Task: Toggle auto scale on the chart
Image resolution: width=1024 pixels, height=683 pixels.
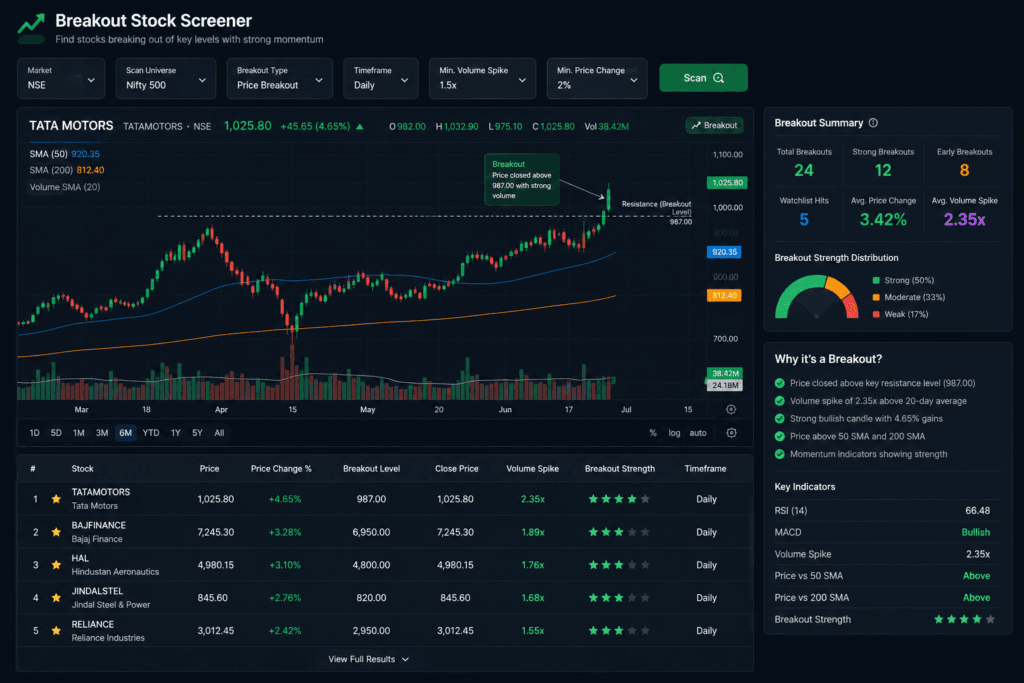Action: click(697, 433)
